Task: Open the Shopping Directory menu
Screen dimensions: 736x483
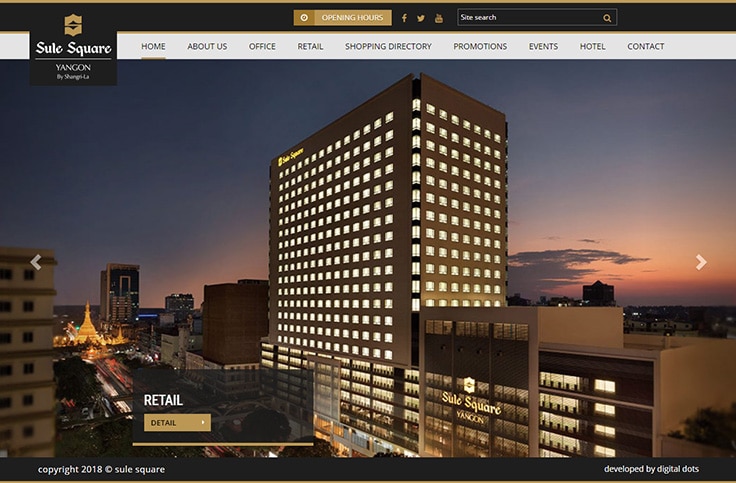Action: tap(388, 47)
